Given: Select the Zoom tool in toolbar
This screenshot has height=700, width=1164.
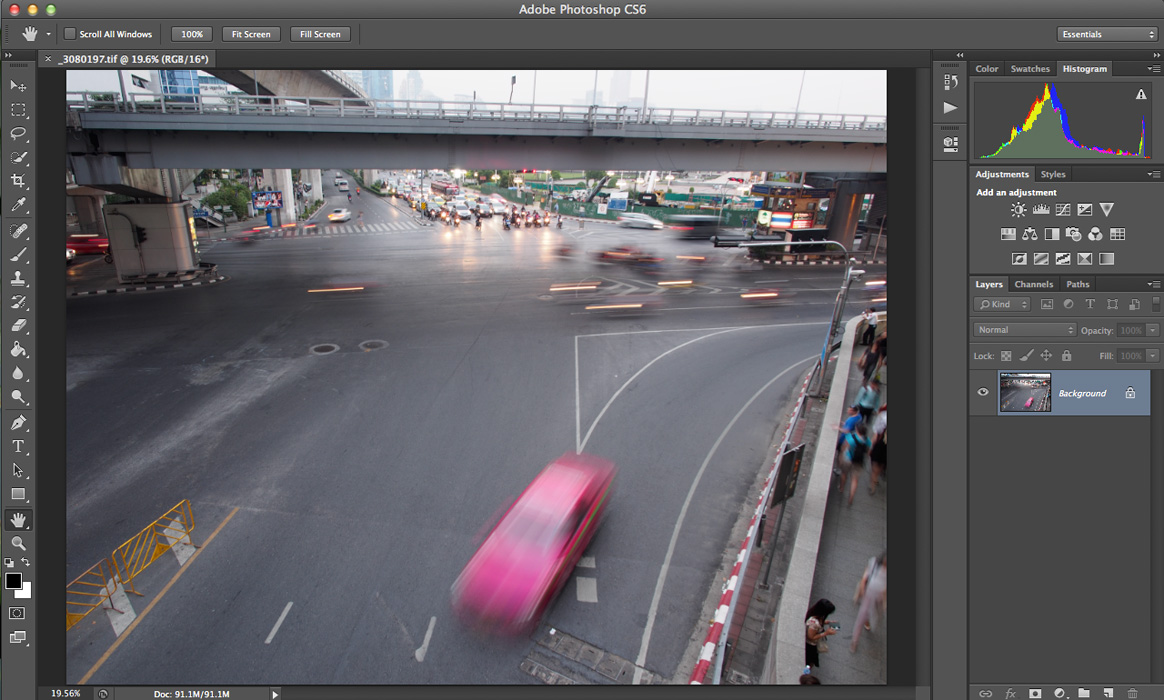Looking at the screenshot, I should [18, 543].
